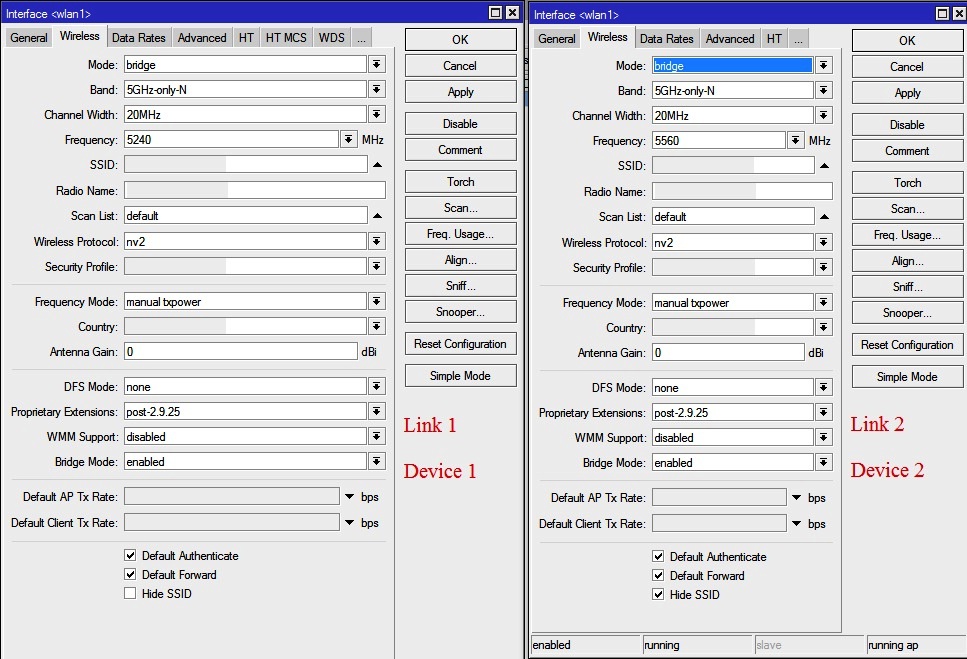
Task: Open Data Rates tab in Device 1 window
Action: (139, 38)
